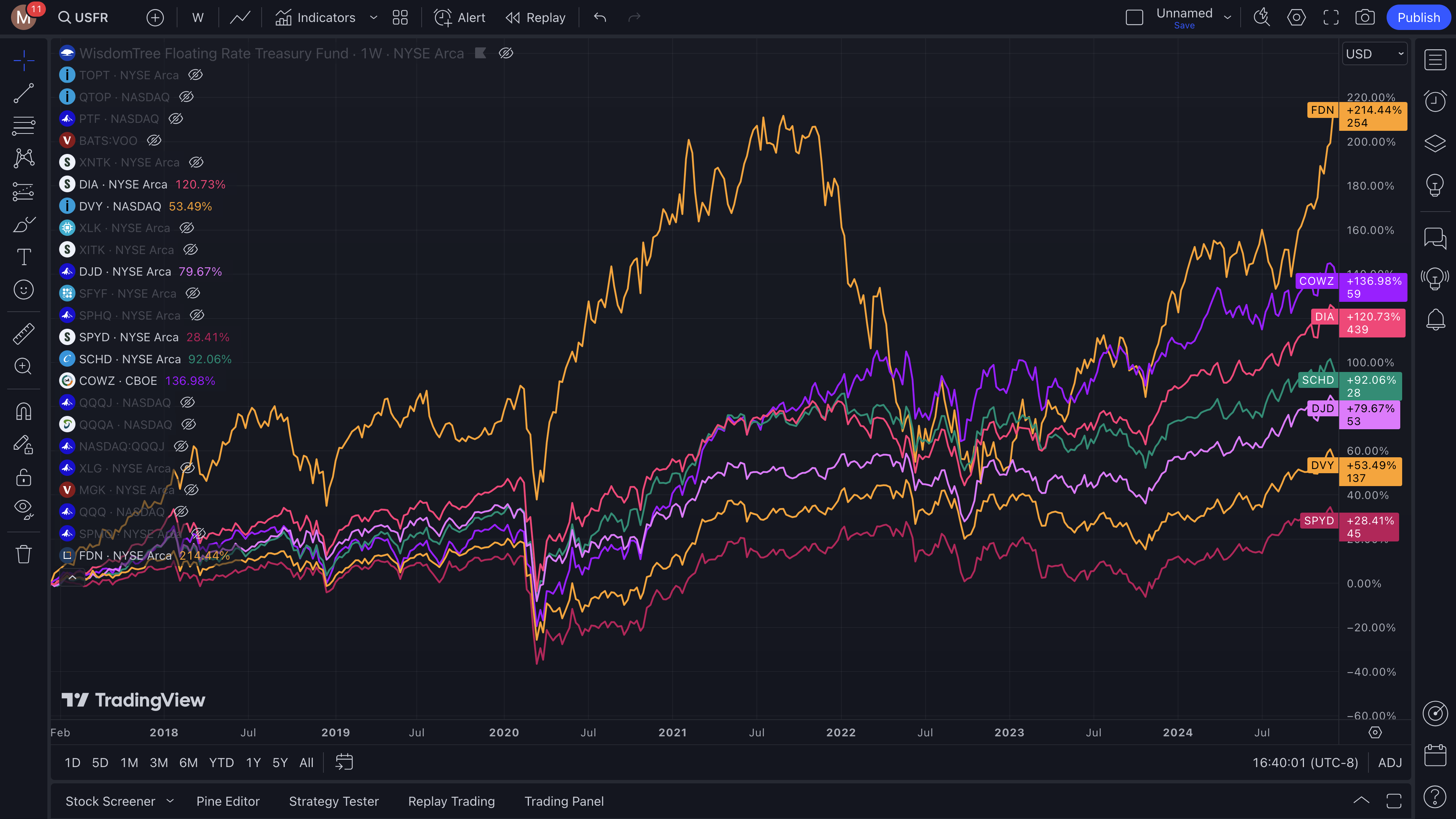
Task: Select the 5Y time range
Action: 280,763
